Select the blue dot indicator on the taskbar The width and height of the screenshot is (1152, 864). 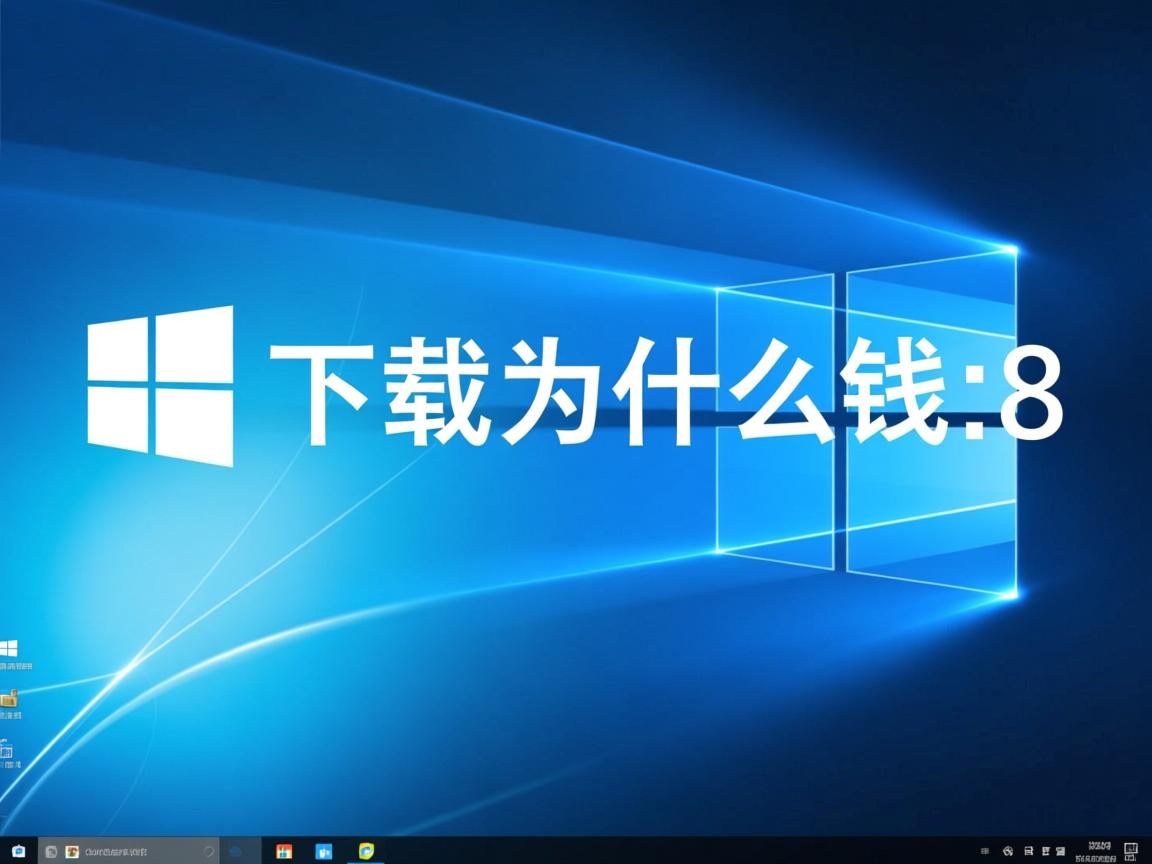(x=237, y=849)
